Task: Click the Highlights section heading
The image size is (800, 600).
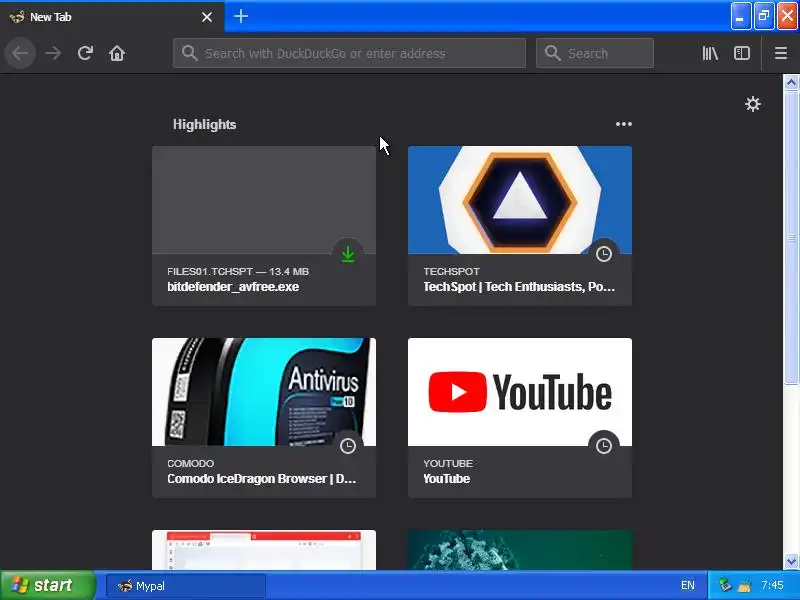Action: [x=204, y=124]
